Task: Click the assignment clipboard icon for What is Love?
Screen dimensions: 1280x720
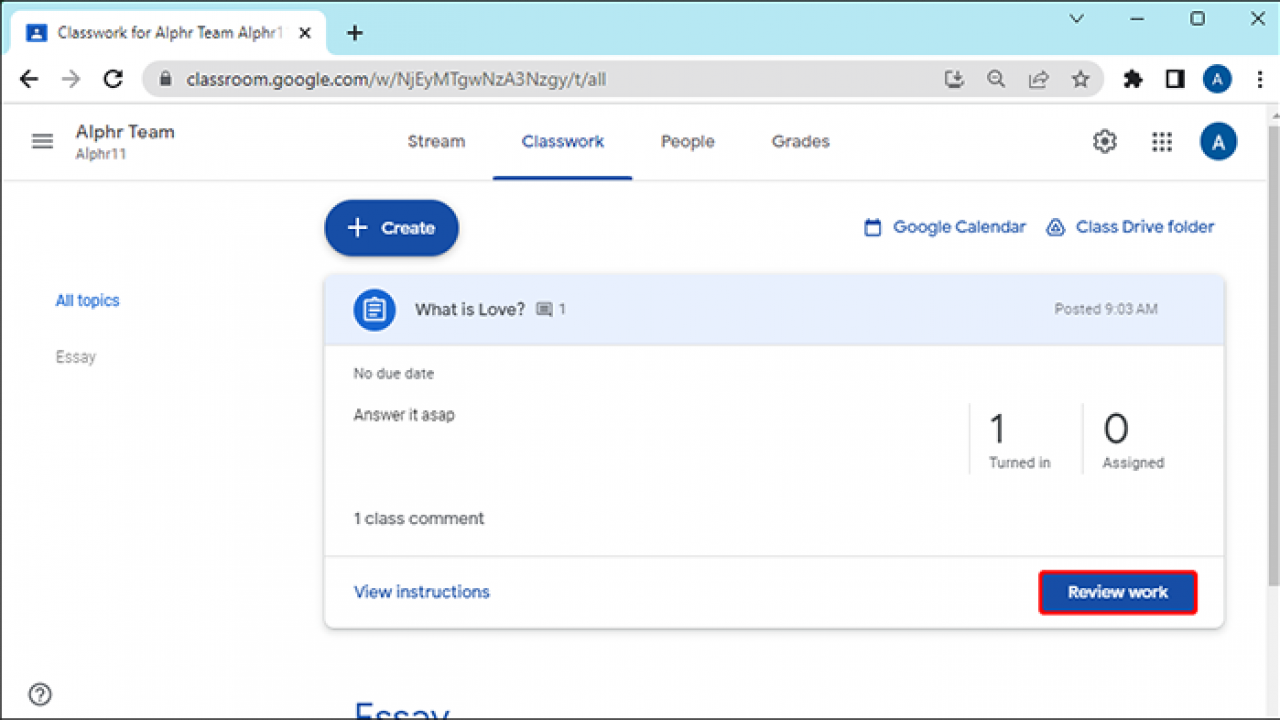Action: (x=373, y=310)
